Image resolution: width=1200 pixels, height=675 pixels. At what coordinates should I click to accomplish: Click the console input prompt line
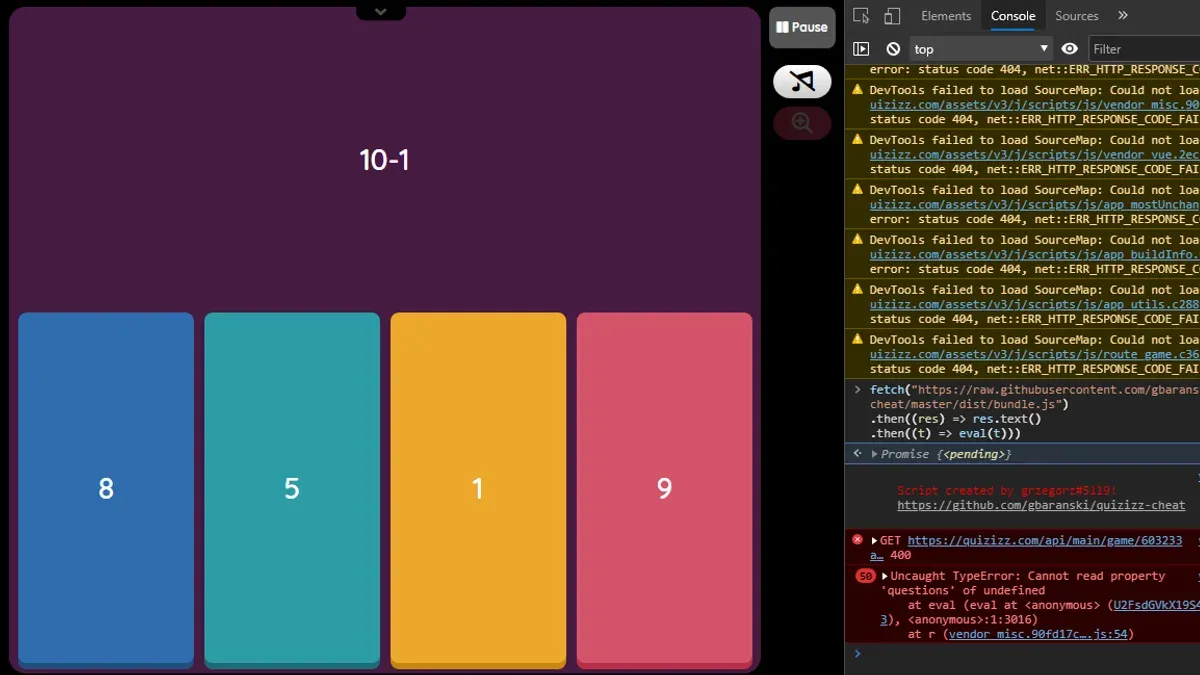click(1022, 654)
